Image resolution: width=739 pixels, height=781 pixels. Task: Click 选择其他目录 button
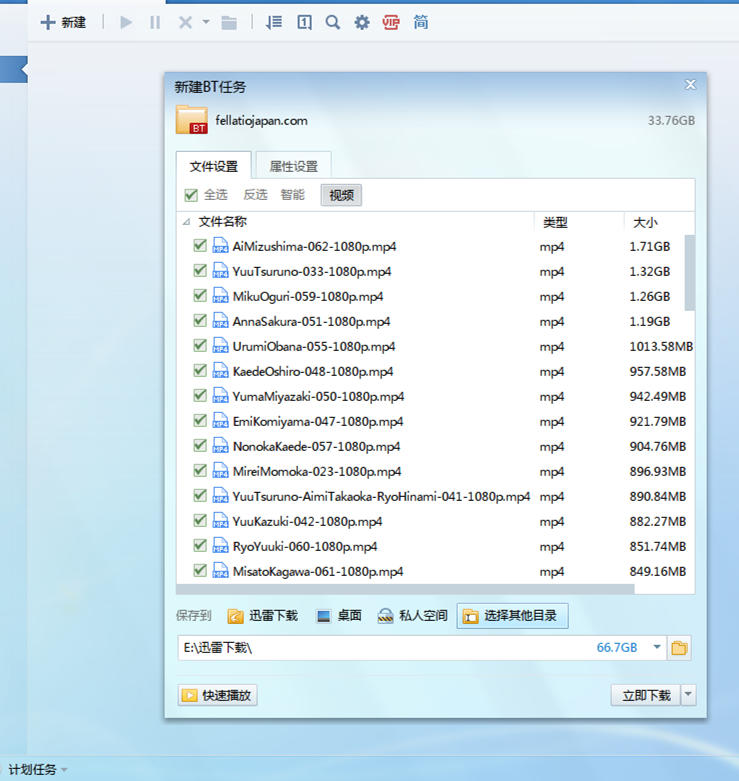(x=512, y=616)
